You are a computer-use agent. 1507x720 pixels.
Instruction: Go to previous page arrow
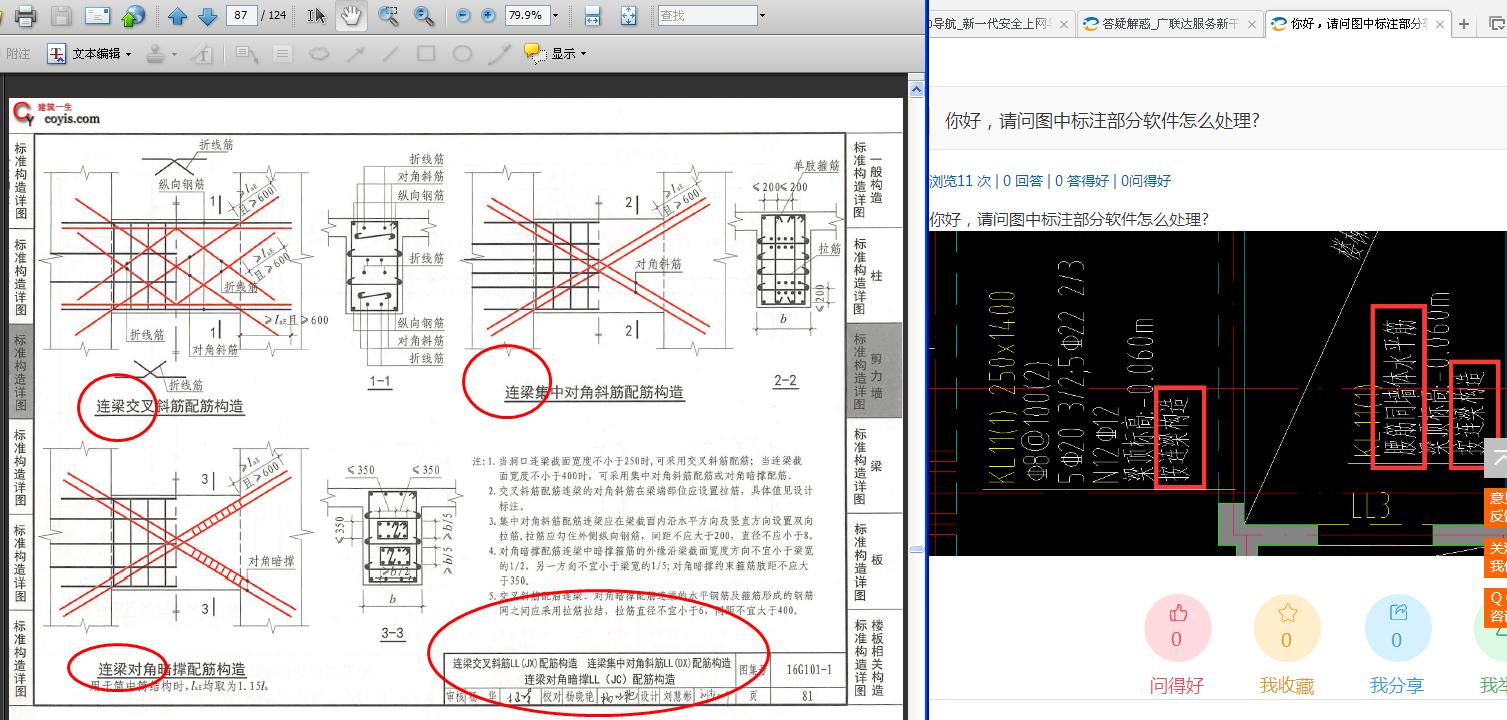click(177, 16)
